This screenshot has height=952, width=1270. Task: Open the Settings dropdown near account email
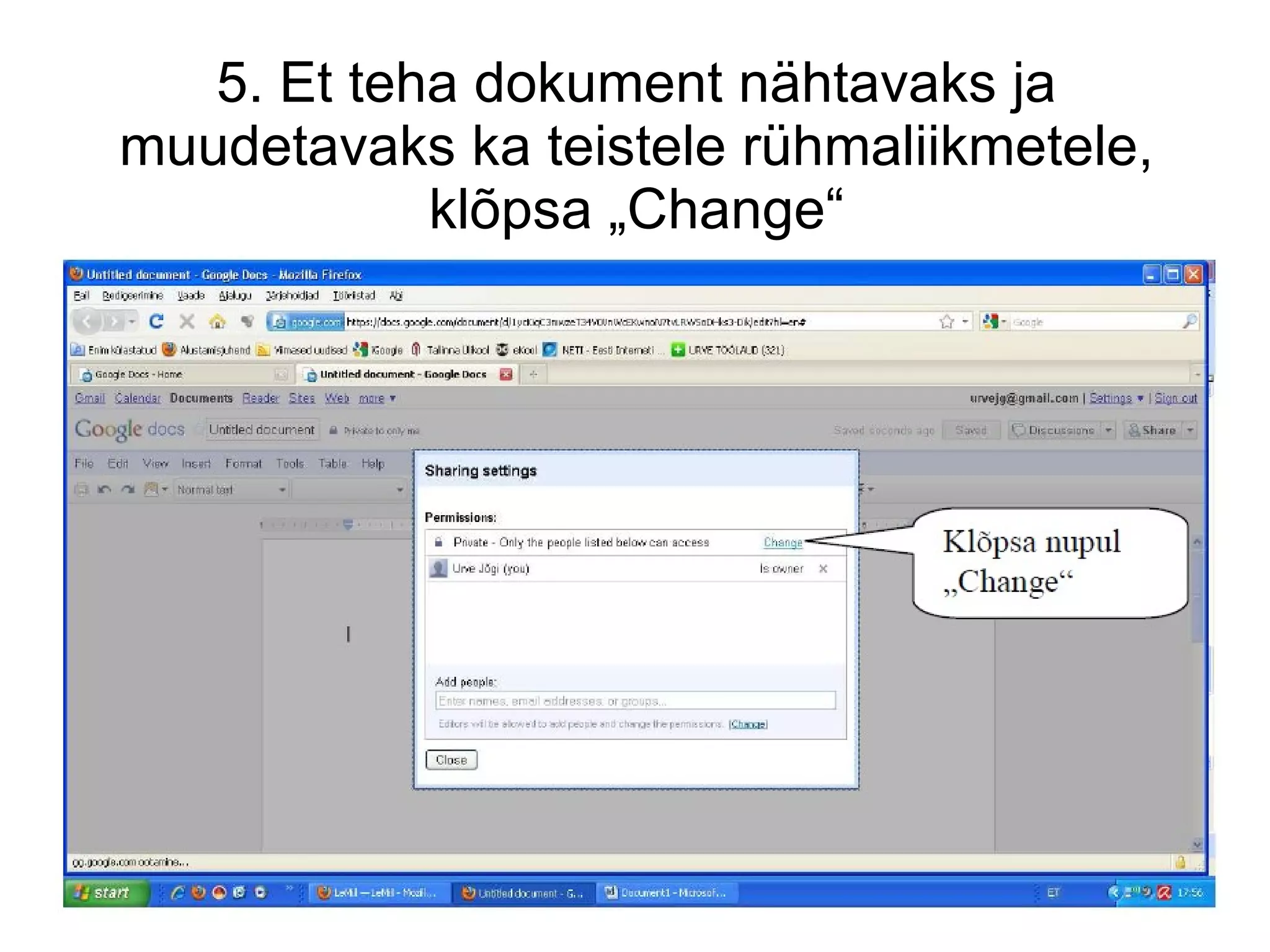[1116, 398]
